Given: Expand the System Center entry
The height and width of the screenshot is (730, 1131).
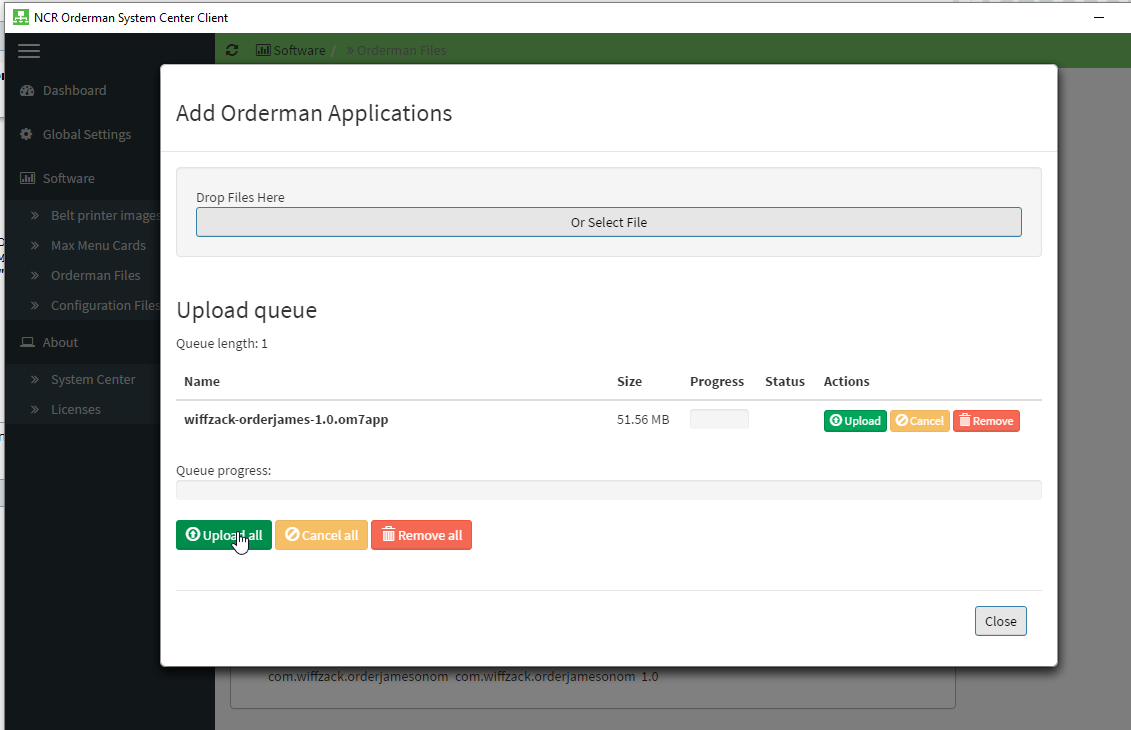Looking at the screenshot, I should (93, 380).
